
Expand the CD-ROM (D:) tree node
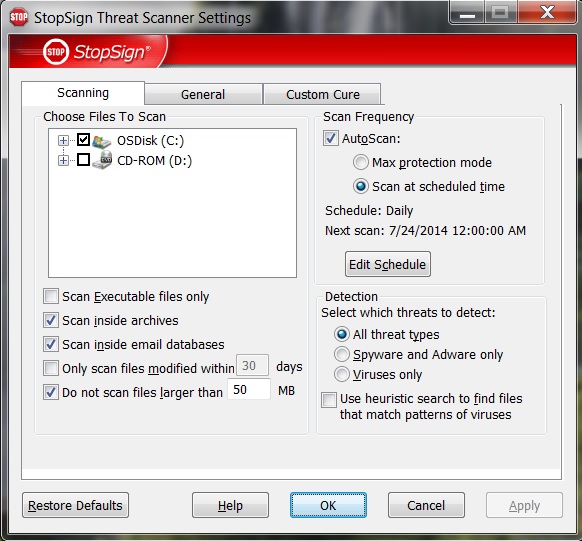point(63,161)
